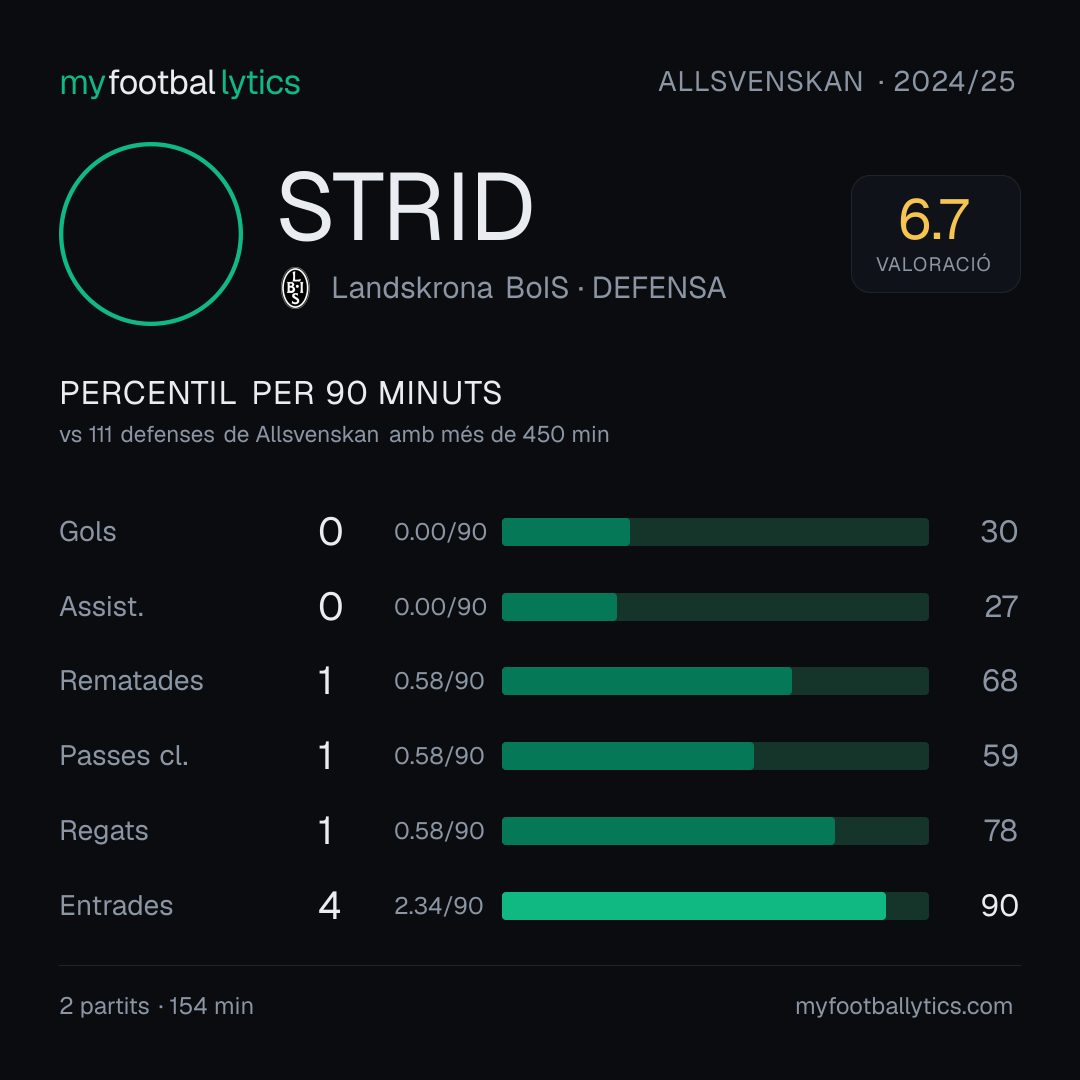Click the Rematades 0.58/90 value
Image resolution: width=1080 pixels, height=1080 pixels.
click(439, 681)
